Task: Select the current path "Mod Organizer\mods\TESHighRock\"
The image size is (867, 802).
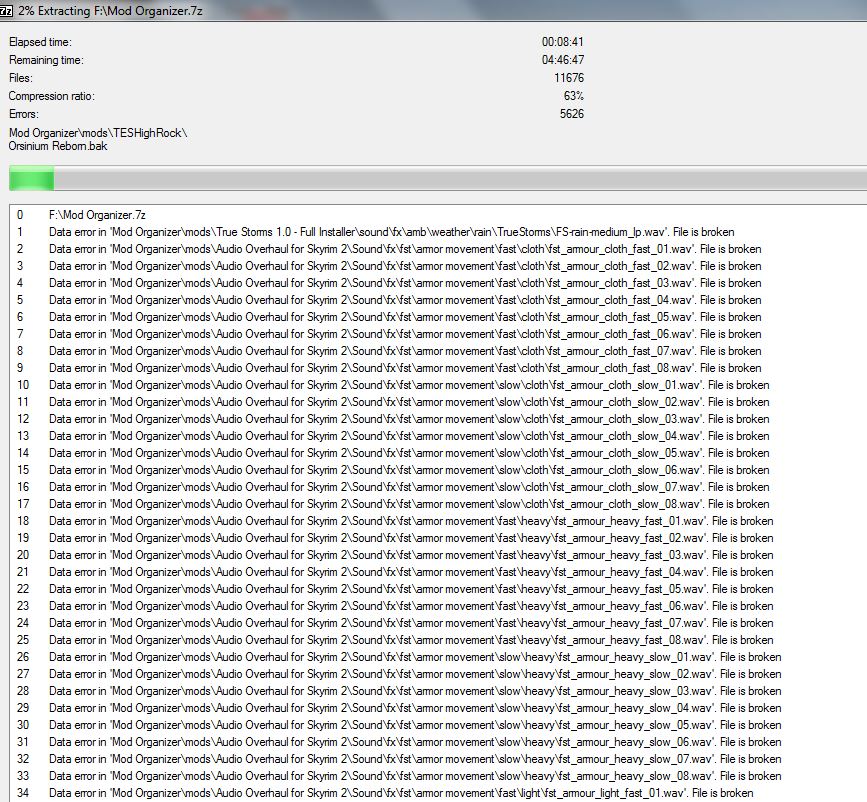Action: [x=98, y=133]
